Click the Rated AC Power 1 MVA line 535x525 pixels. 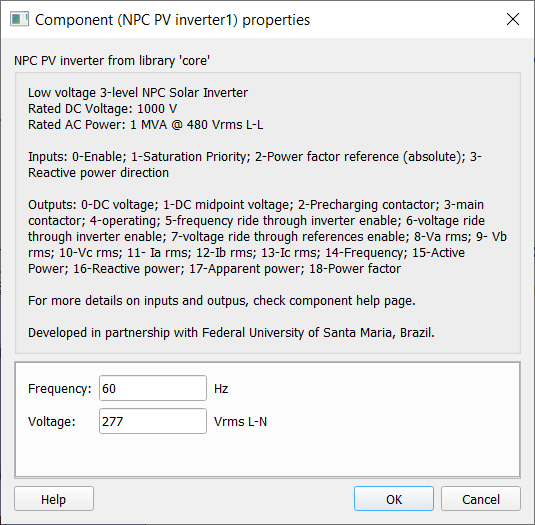(x=146, y=125)
